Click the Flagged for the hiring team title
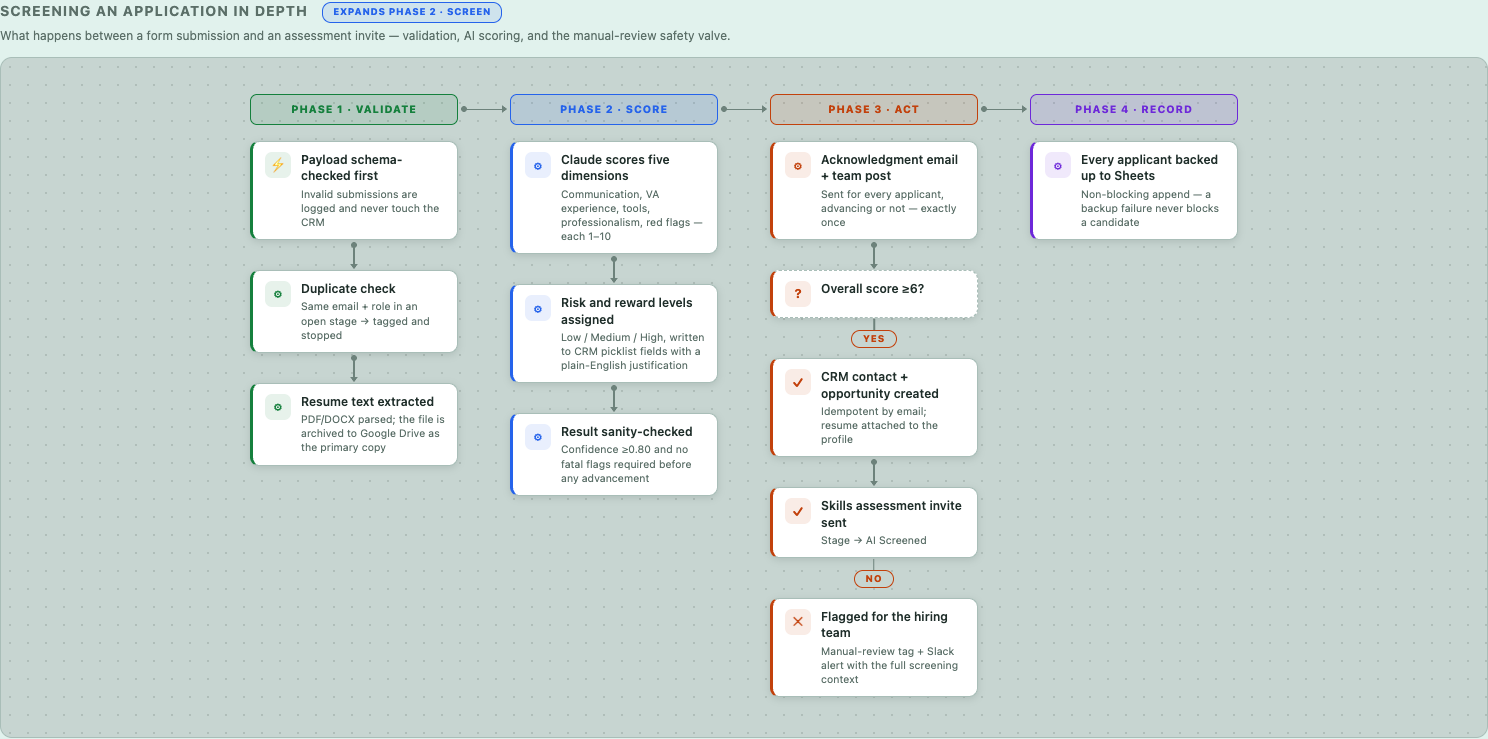Image resolution: width=1488 pixels, height=739 pixels. point(884,625)
